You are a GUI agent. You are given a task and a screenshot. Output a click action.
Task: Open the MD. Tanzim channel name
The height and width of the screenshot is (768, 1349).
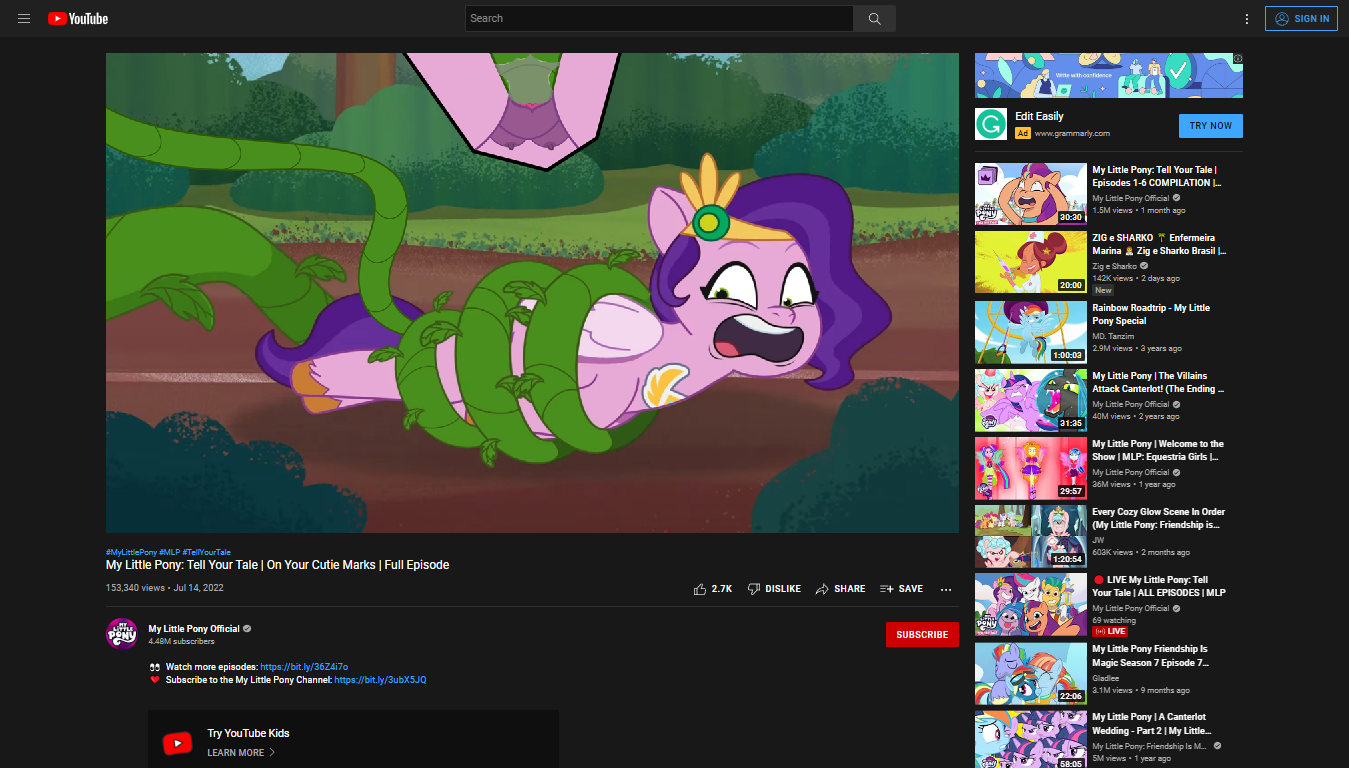point(1114,335)
